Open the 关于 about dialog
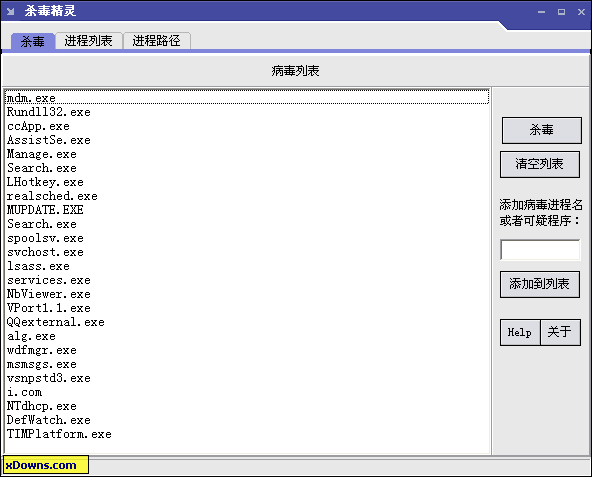592x477 pixels. 560,332
